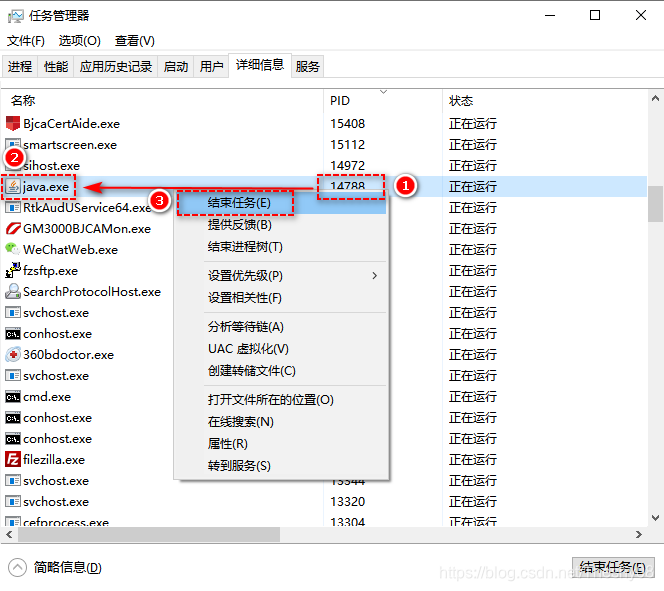The image size is (664, 591).
Task: Switch to the Startup tab
Action: pos(176,66)
